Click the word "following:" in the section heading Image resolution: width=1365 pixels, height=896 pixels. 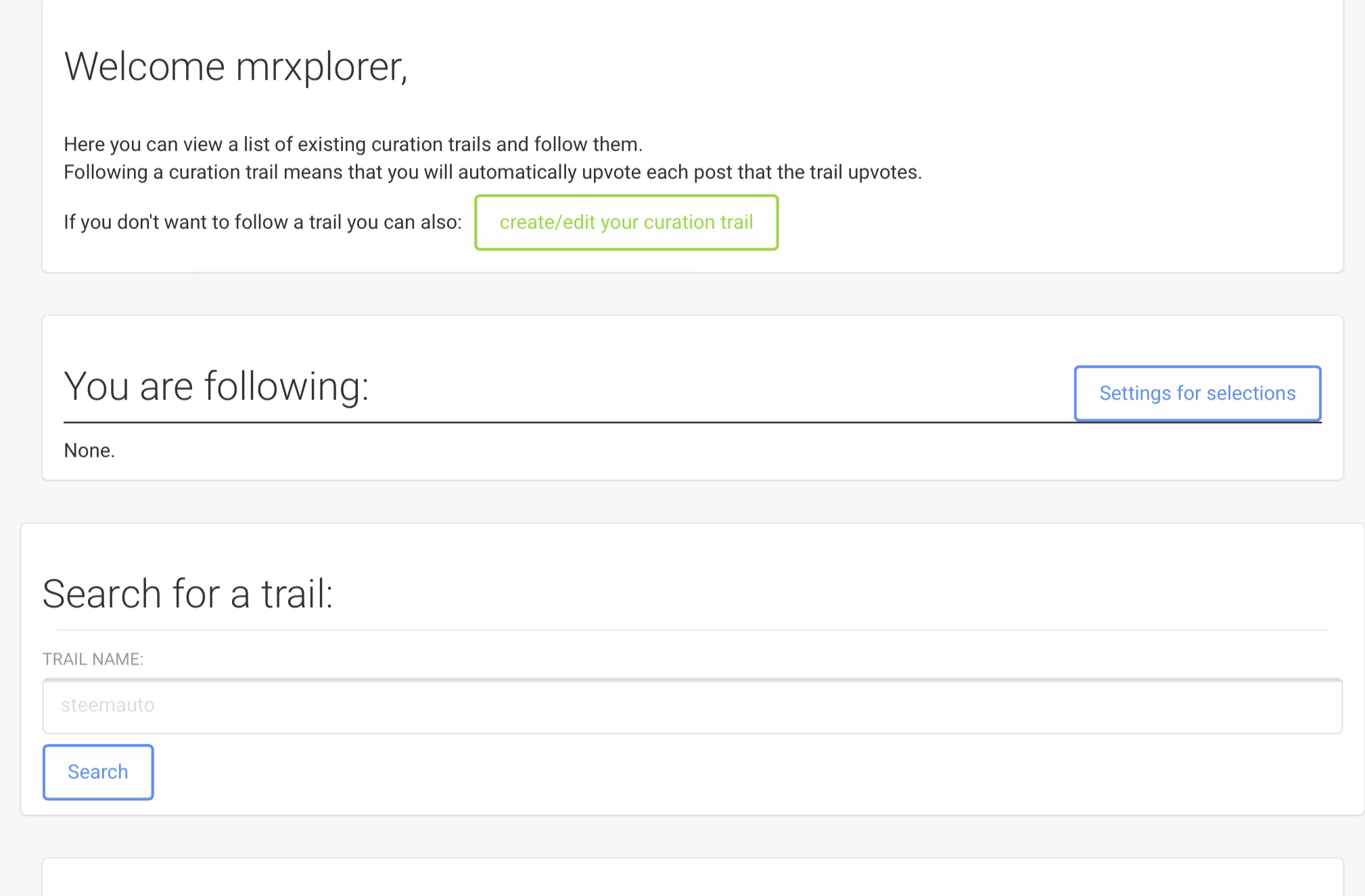coord(286,386)
